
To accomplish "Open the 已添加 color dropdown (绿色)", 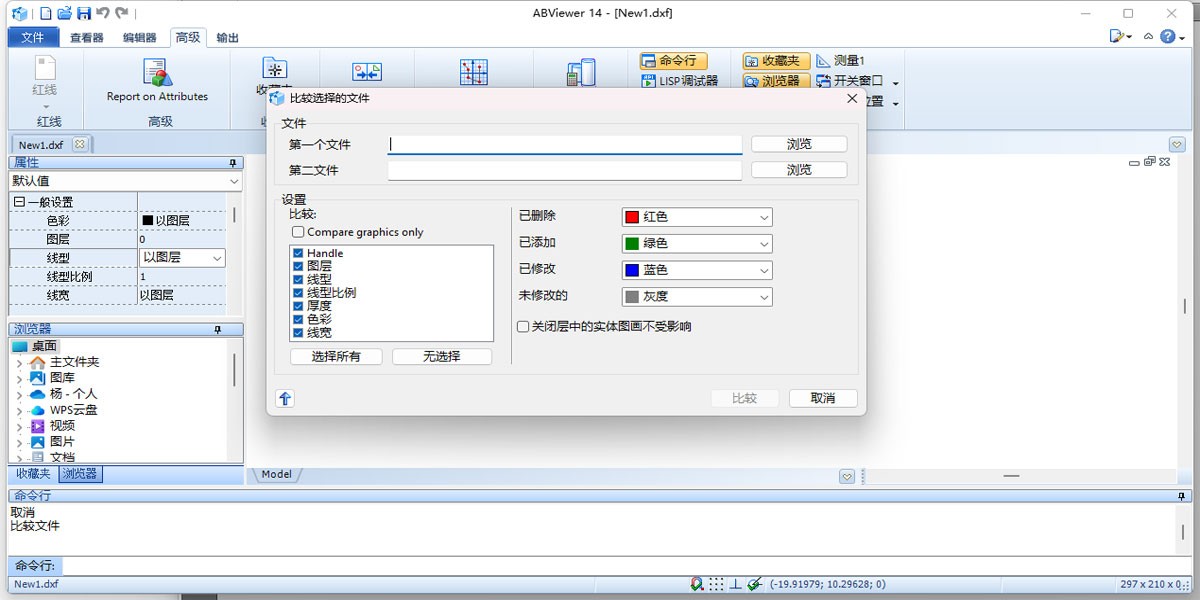I will tap(697, 243).
